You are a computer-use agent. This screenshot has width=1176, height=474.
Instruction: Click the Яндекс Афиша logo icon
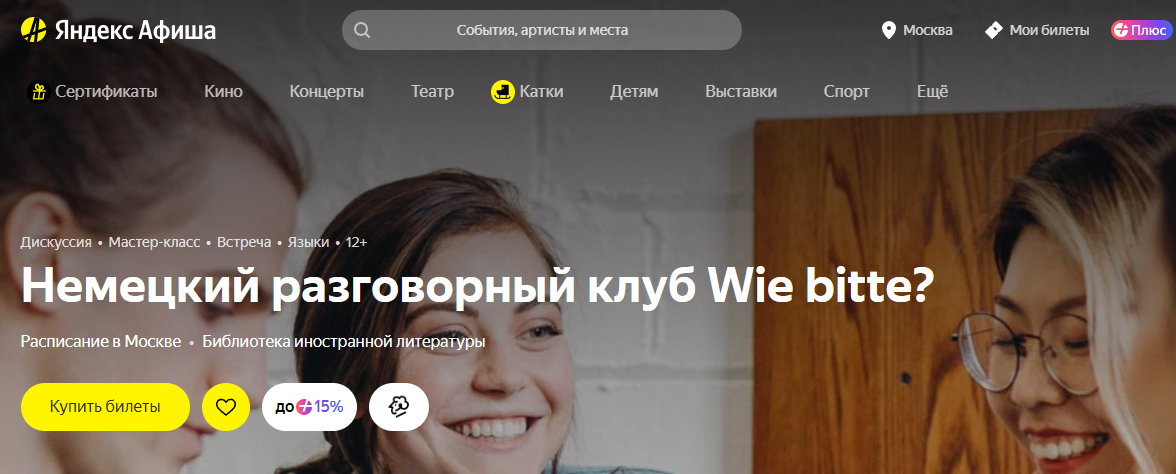pos(34,30)
